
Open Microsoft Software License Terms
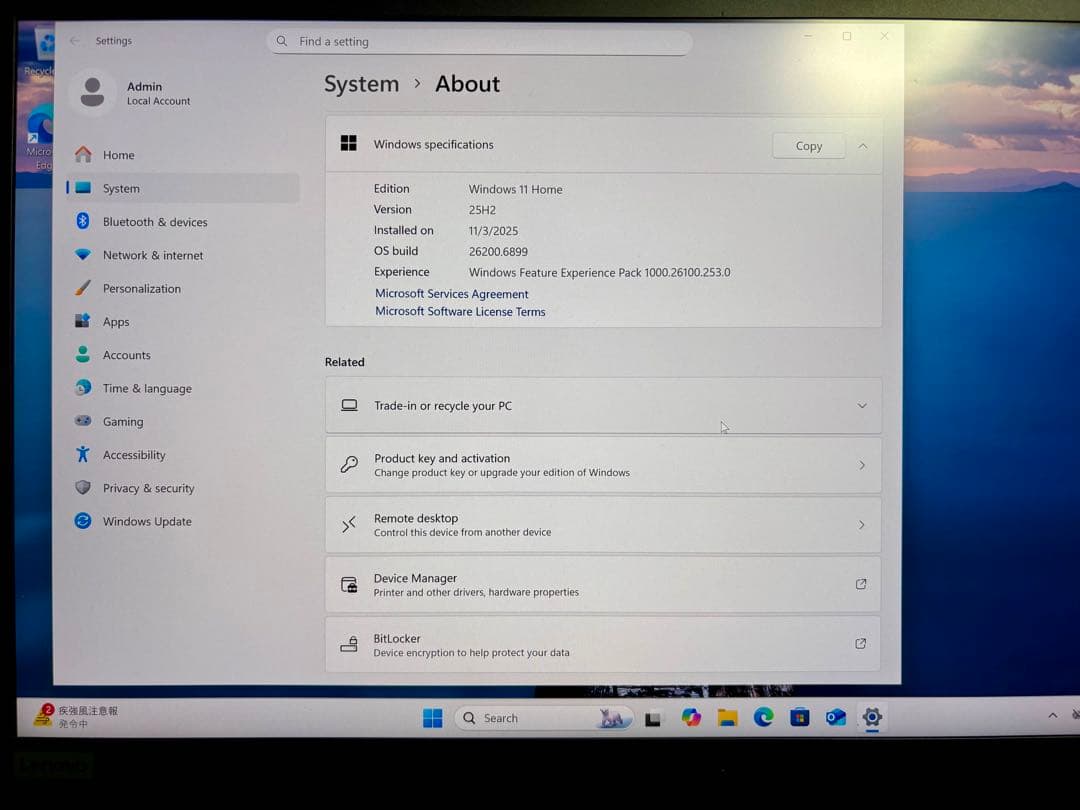pos(460,311)
